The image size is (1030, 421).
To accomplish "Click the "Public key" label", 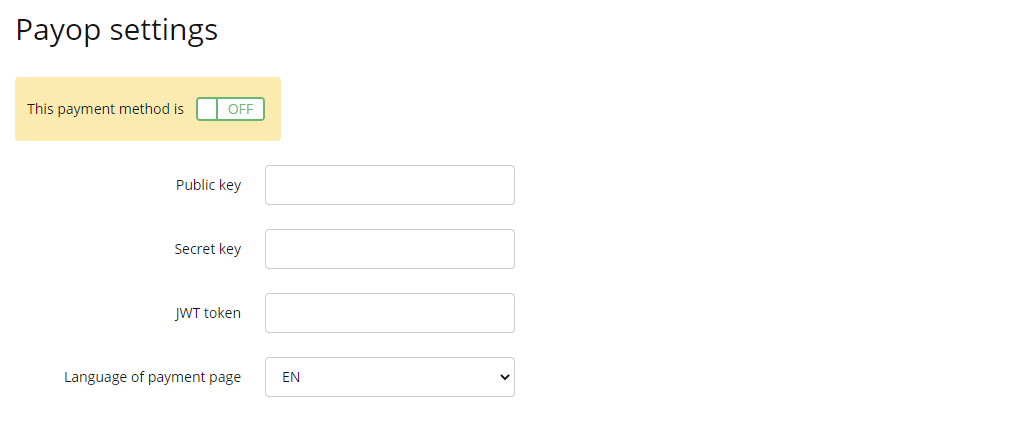I will [208, 185].
